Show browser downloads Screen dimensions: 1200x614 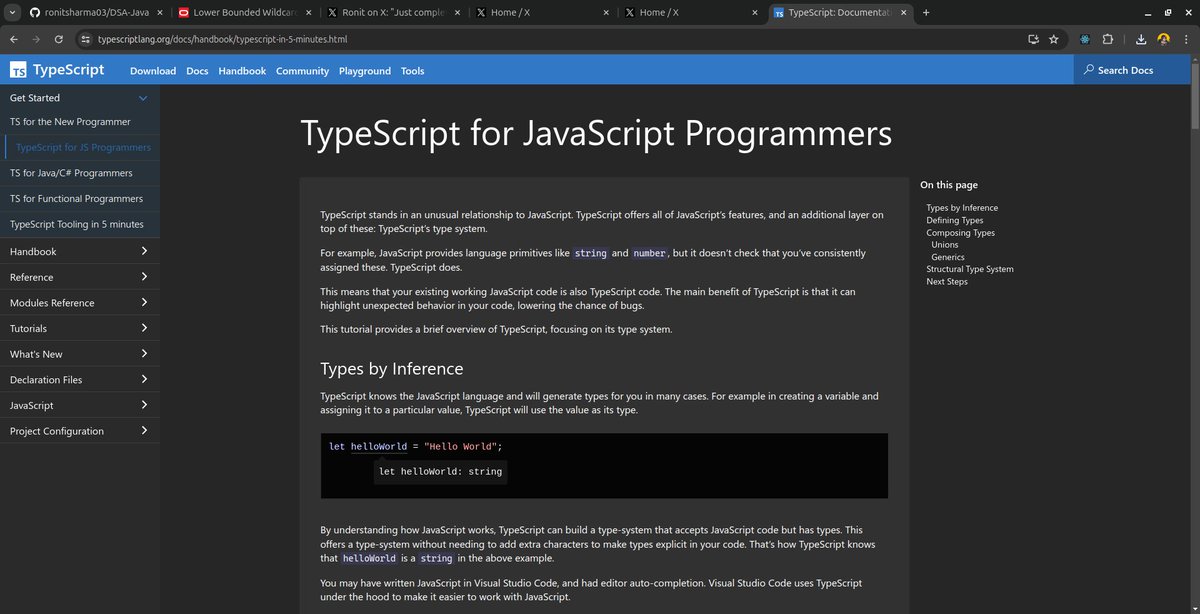click(1141, 39)
